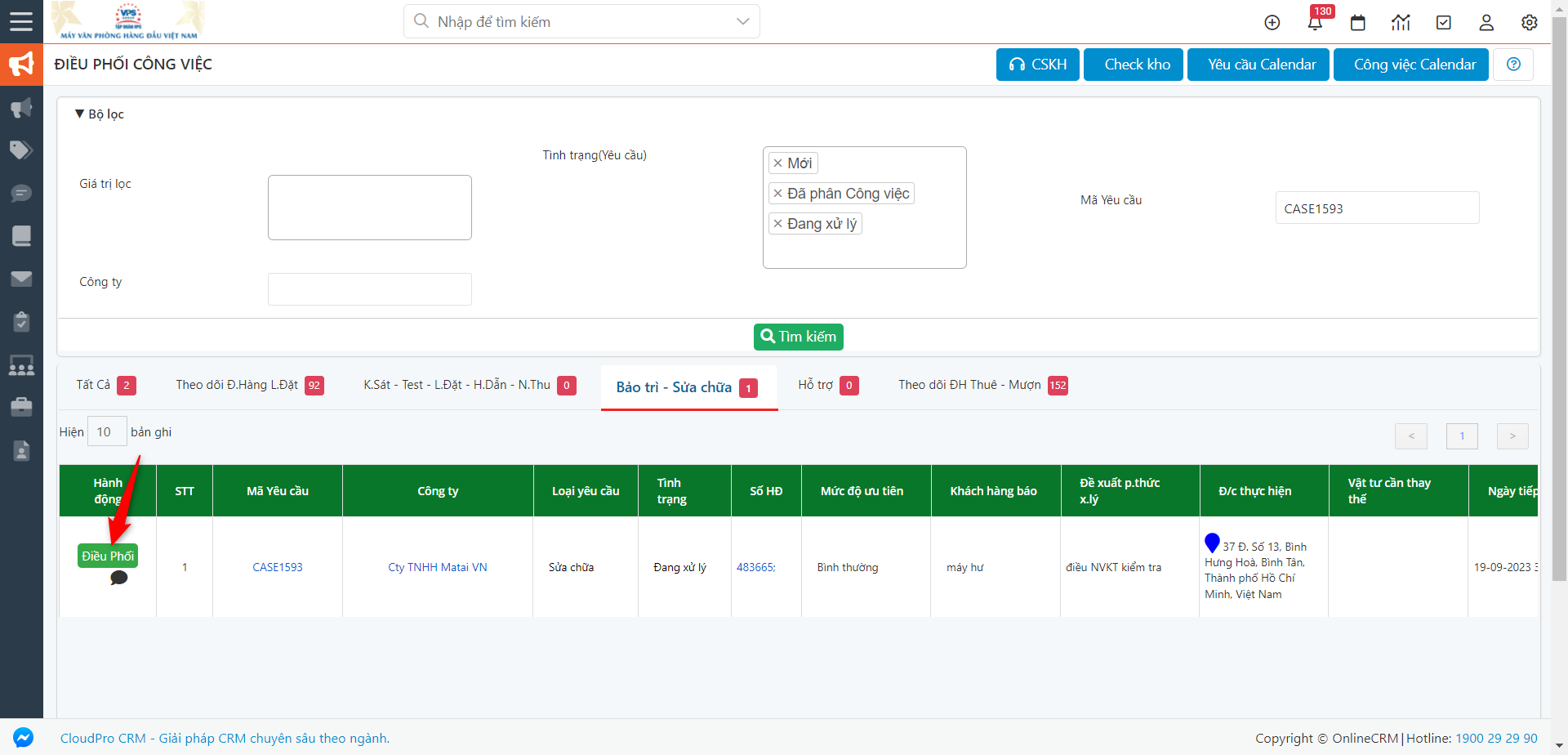This screenshot has height=755, width=1568.
Task: Go to next page arrow
Action: [x=1512, y=436]
